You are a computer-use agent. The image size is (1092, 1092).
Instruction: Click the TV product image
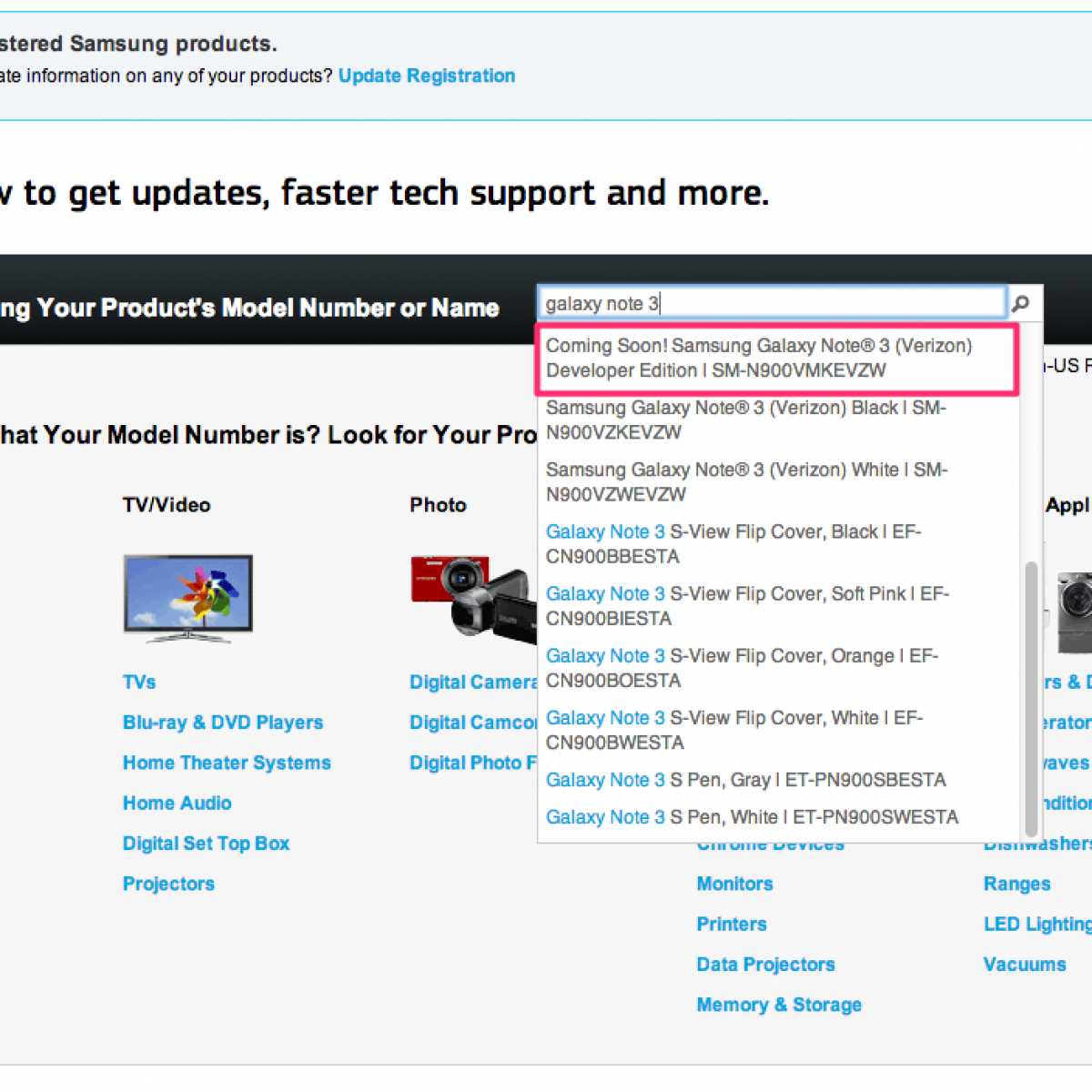188,596
